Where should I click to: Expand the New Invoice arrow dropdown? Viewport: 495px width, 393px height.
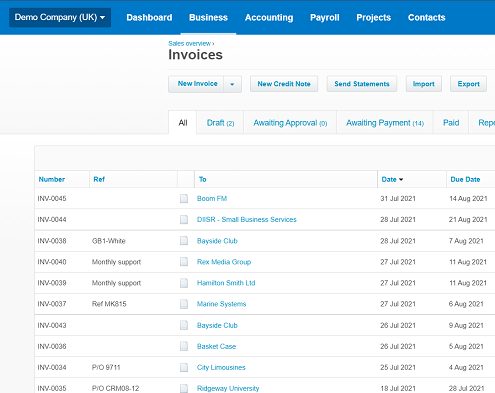coord(232,84)
